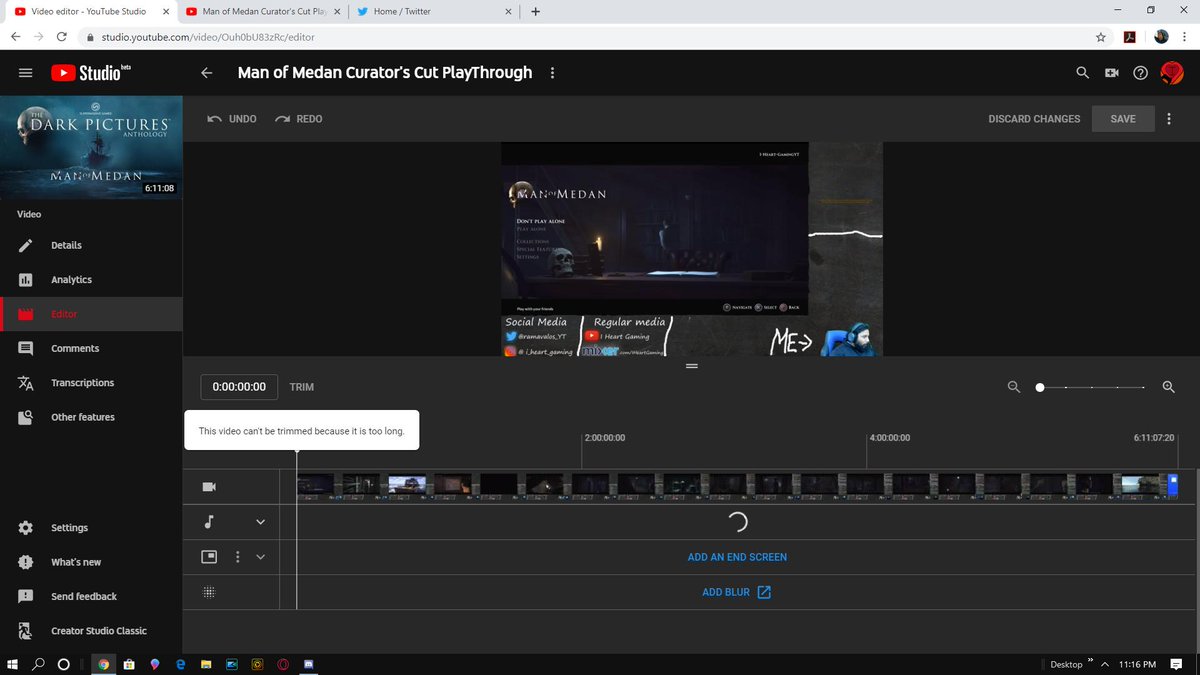The height and width of the screenshot is (675, 1200).
Task: Open Microsoft Edge from the taskbar
Action: pyautogui.click(x=181, y=664)
